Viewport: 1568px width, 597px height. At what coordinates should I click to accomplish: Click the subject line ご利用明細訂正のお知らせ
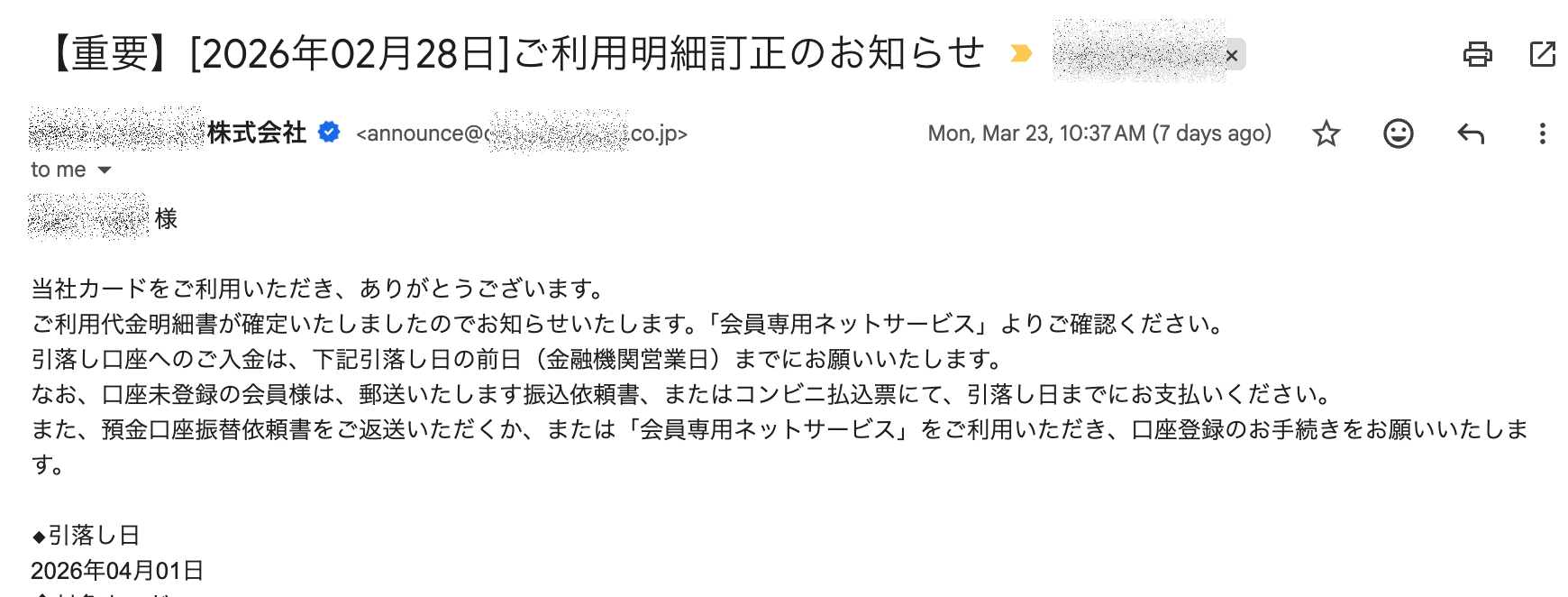pos(514,54)
